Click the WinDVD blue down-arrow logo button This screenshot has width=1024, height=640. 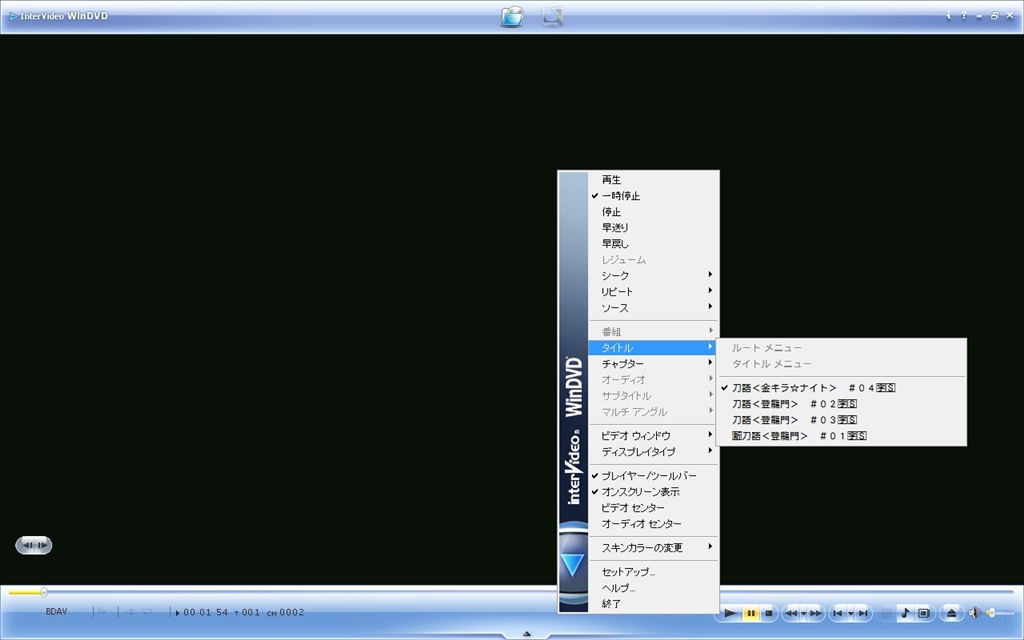pos(573,564)
